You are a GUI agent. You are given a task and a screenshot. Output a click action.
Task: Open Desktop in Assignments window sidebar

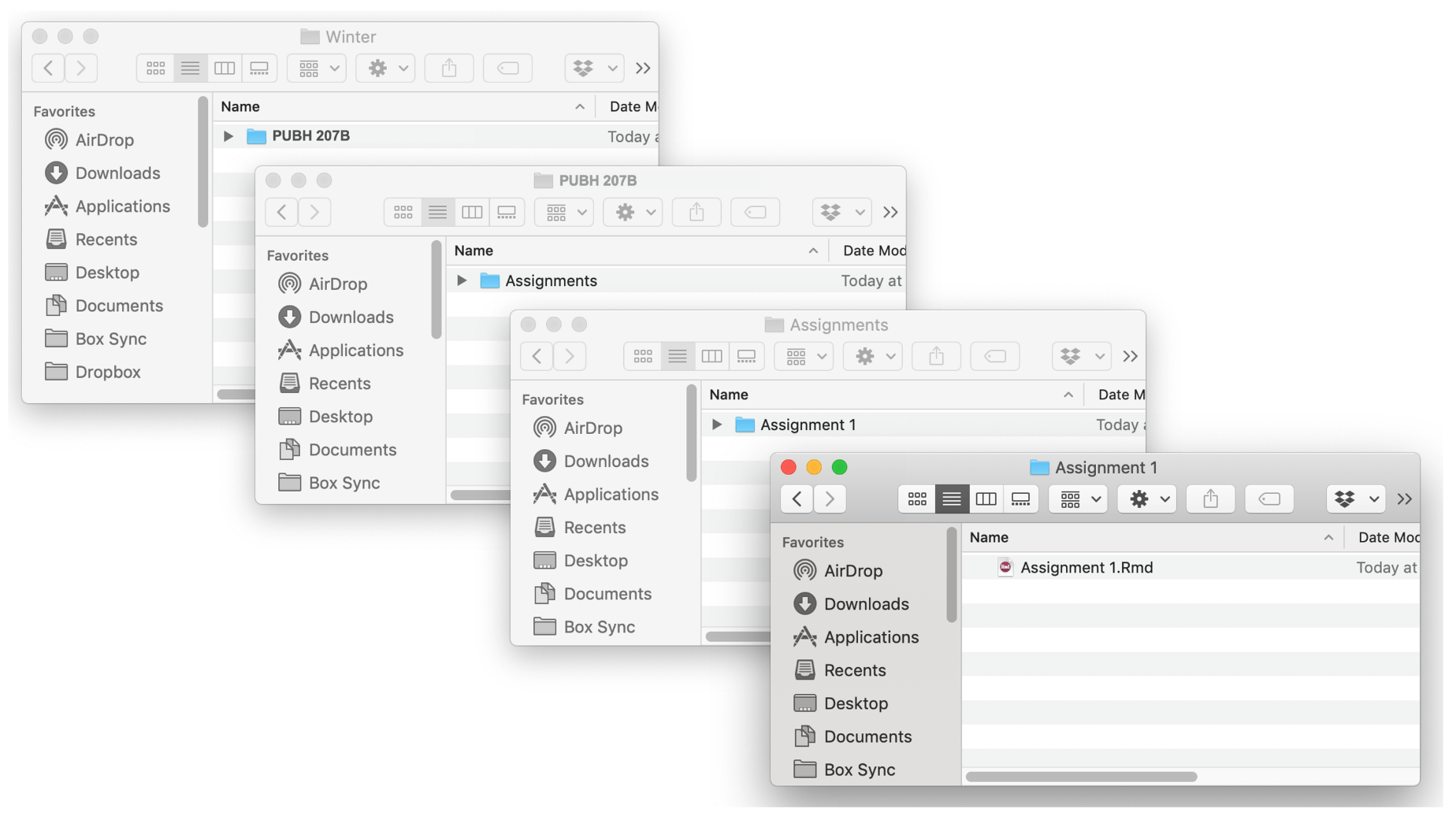pos(581,561)
